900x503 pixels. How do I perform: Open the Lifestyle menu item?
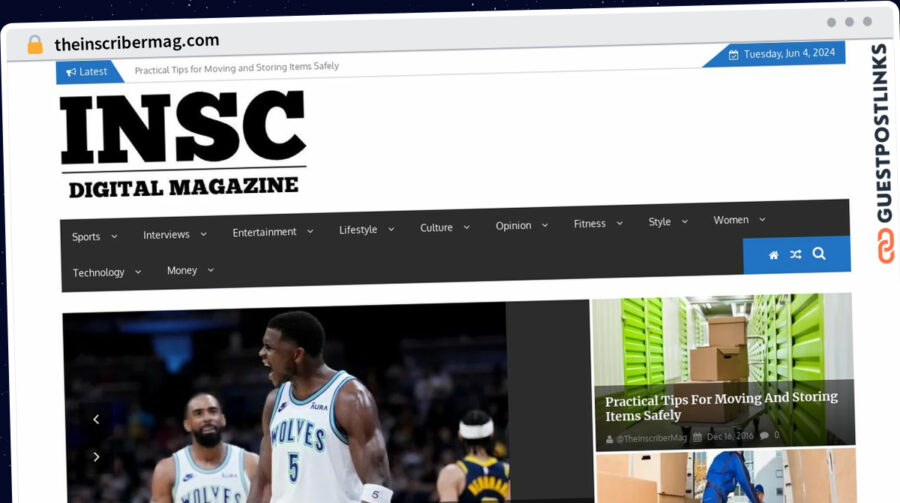[358, 230]
